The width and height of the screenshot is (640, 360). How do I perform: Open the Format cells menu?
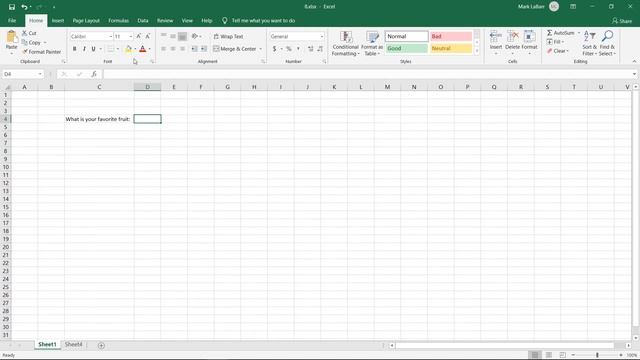click(529, 42)
